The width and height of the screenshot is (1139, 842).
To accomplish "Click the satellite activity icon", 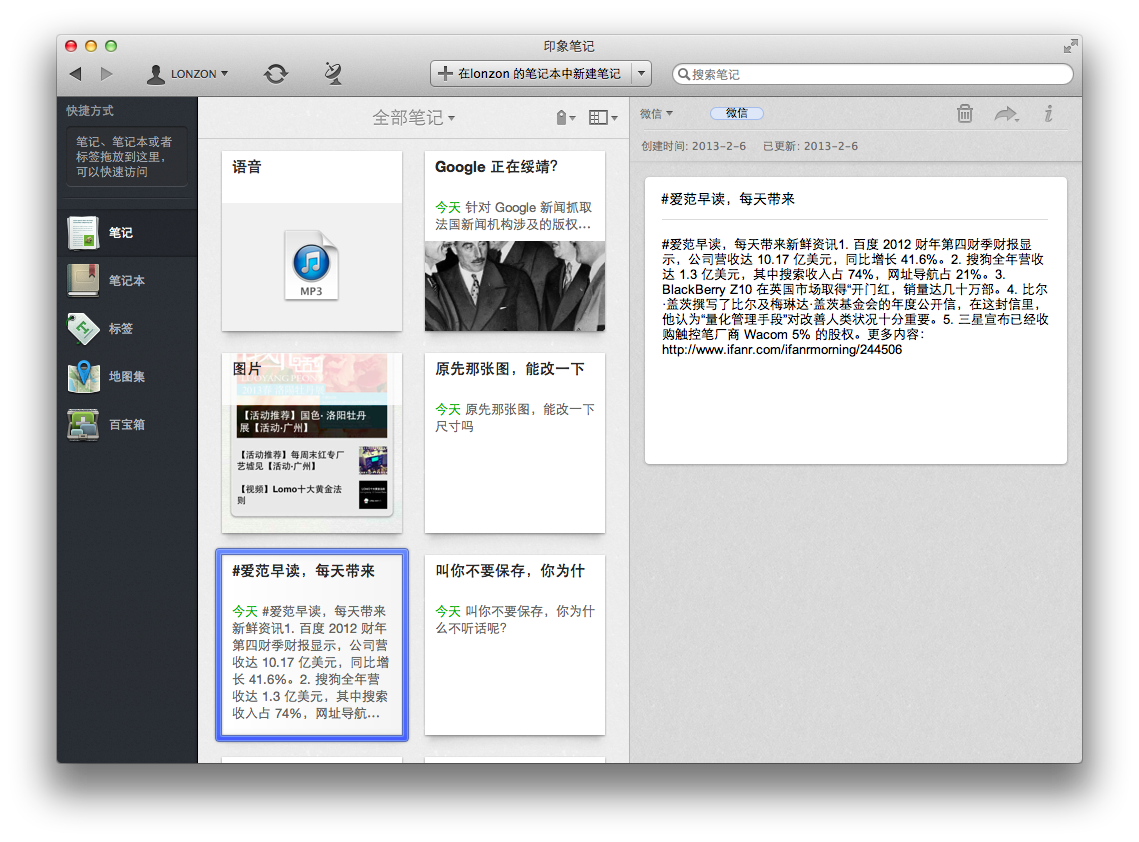I will (x=333, y=73).
